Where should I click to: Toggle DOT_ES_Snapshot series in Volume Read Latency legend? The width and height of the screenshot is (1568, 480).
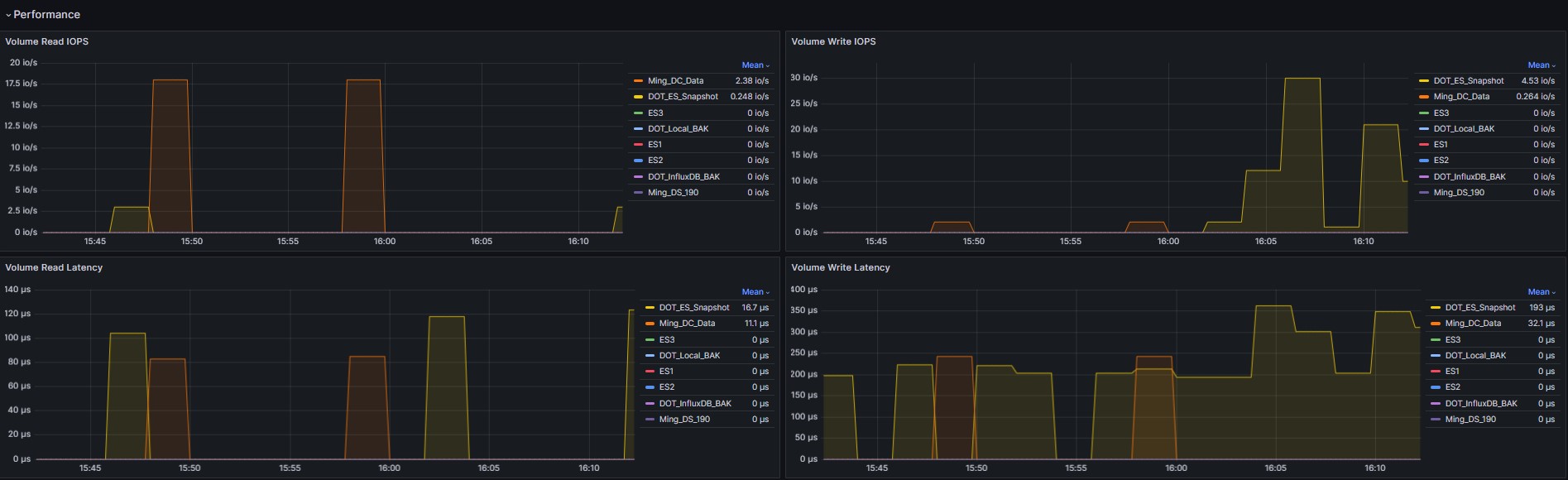694,308
